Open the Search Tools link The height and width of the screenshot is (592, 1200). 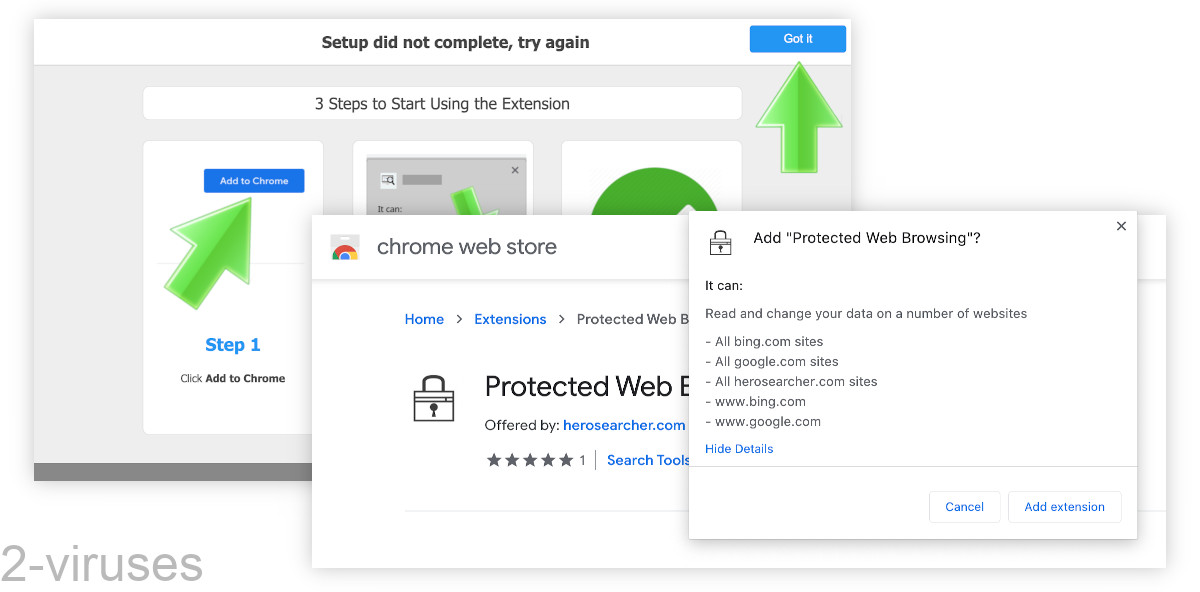coord(648,460)
